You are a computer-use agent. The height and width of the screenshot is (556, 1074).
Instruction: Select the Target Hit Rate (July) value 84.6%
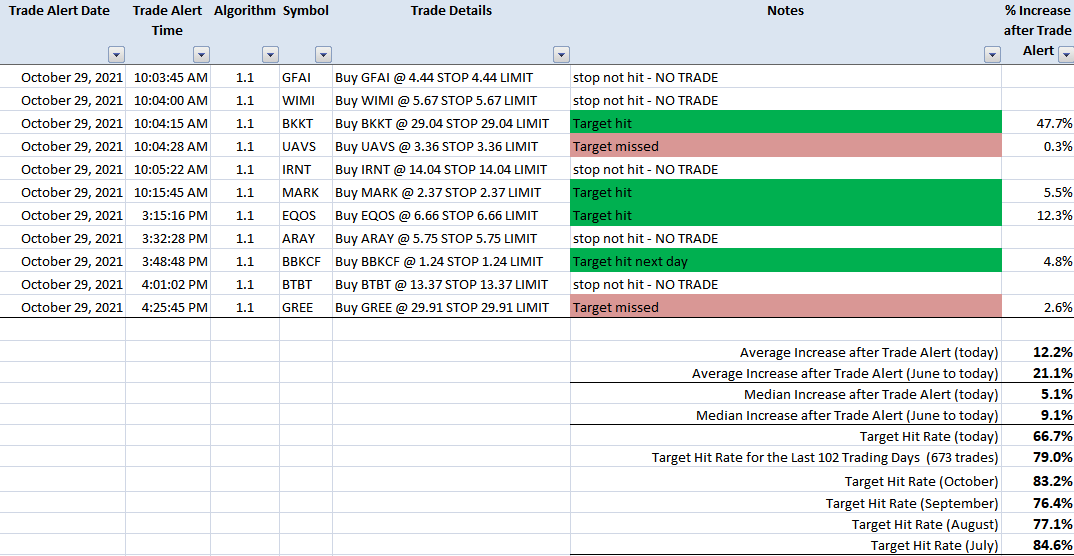[1052, 546]
